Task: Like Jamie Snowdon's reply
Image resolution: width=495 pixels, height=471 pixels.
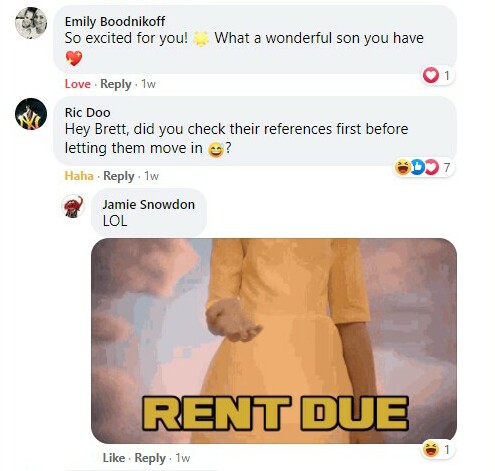Action: click(x=114, y=458)
